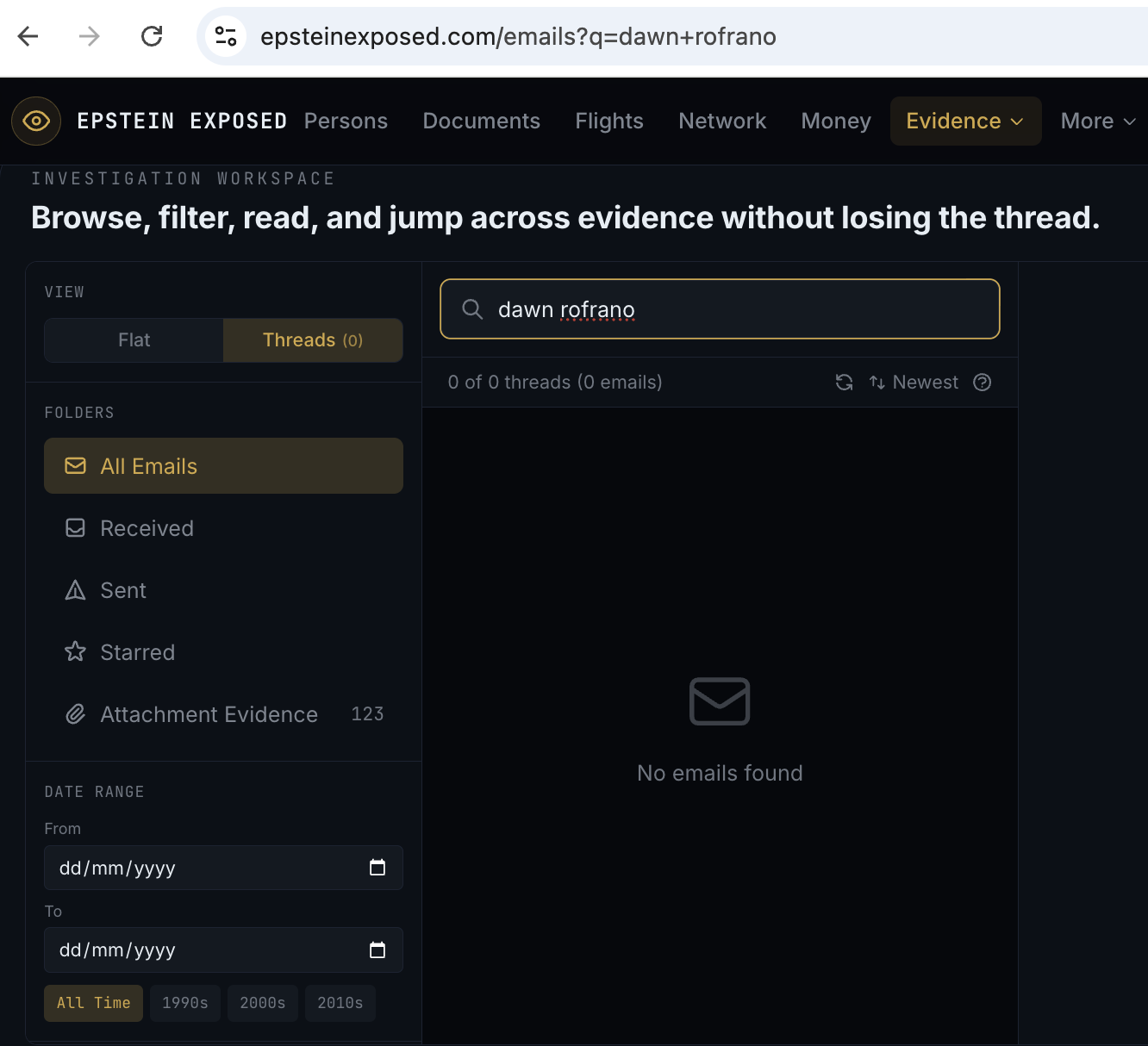1148x1046 pixels.
Task: Open the Flights nav item
Action: pyautogui.click(x=608, y=121)
